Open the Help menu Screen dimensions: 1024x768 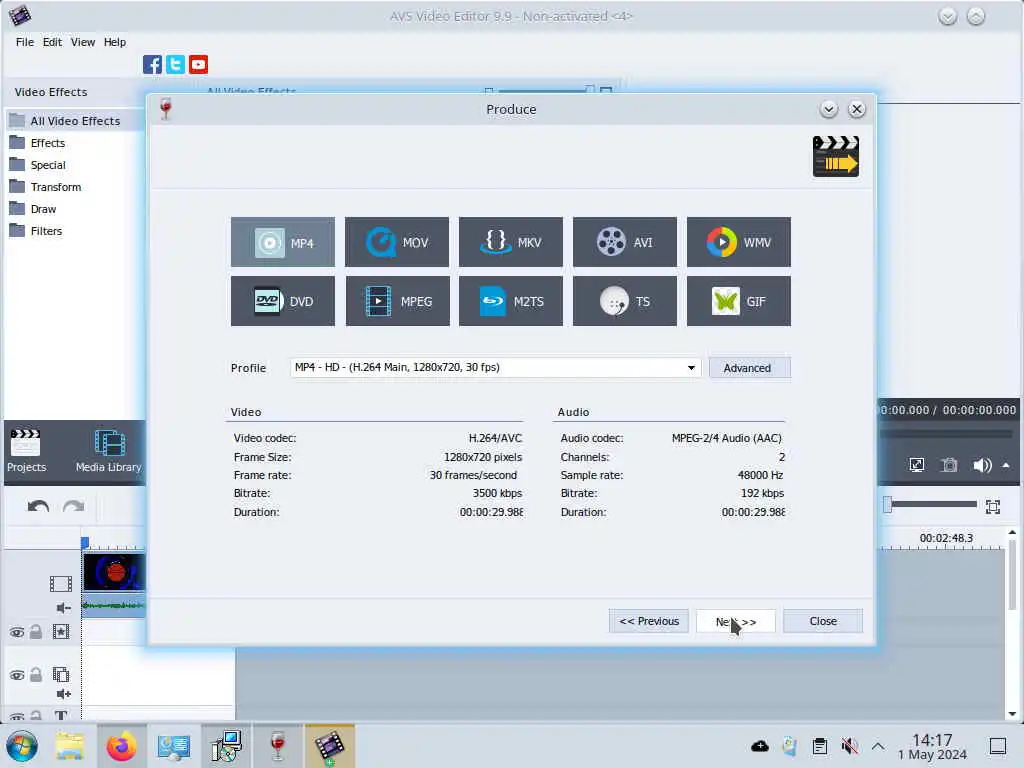115,42
